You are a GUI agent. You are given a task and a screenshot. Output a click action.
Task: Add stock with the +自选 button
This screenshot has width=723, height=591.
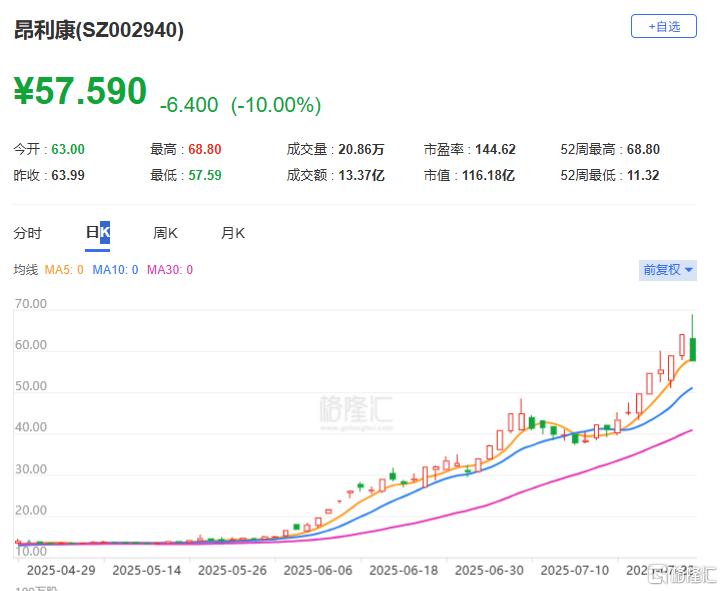664,26
